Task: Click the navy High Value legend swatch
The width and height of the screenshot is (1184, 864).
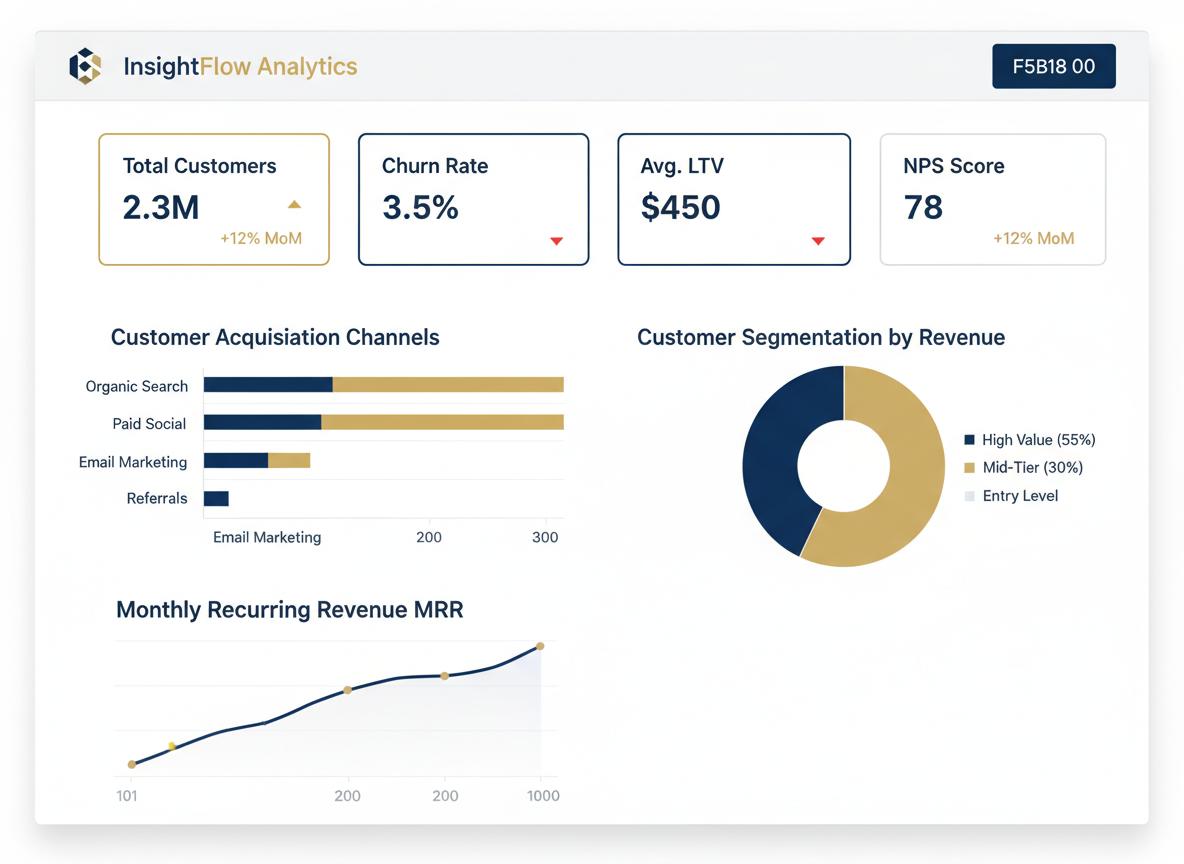Action: 970,440
